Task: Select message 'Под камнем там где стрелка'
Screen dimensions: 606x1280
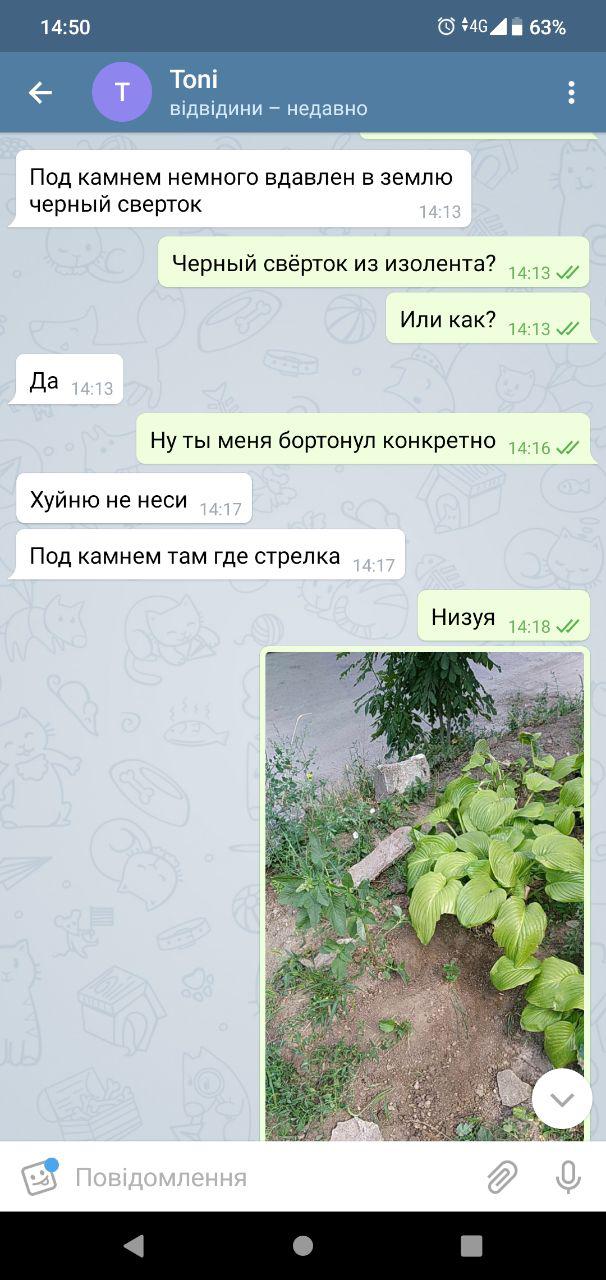Action: click(210, 555)
